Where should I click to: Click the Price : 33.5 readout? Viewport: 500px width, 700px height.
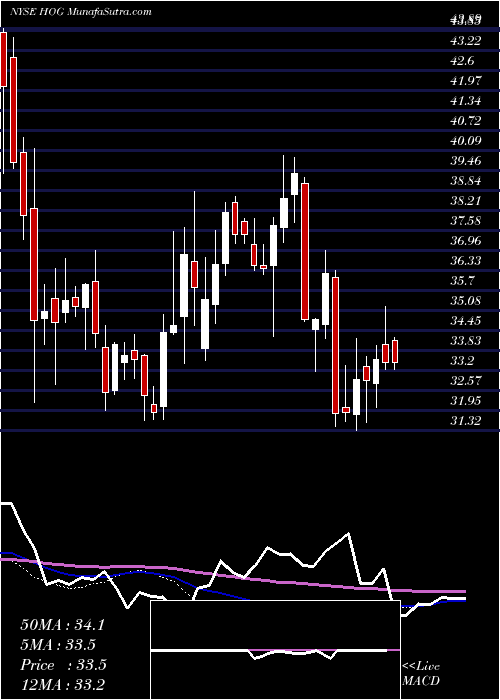(x=63, y=665)
